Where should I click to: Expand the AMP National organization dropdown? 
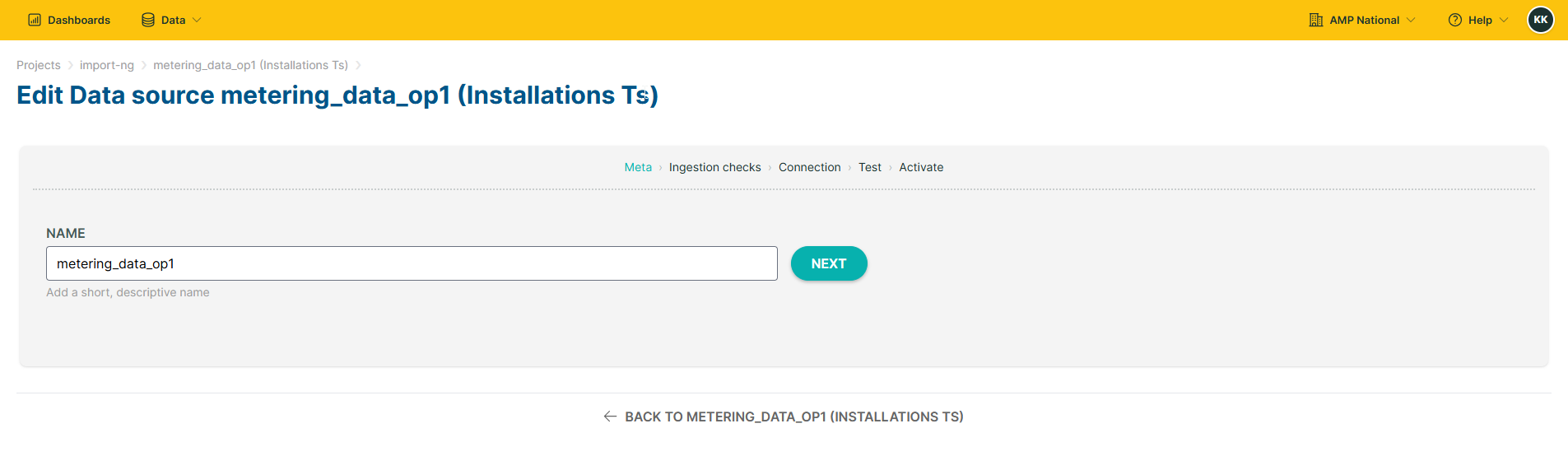[x=1362, y=20]
